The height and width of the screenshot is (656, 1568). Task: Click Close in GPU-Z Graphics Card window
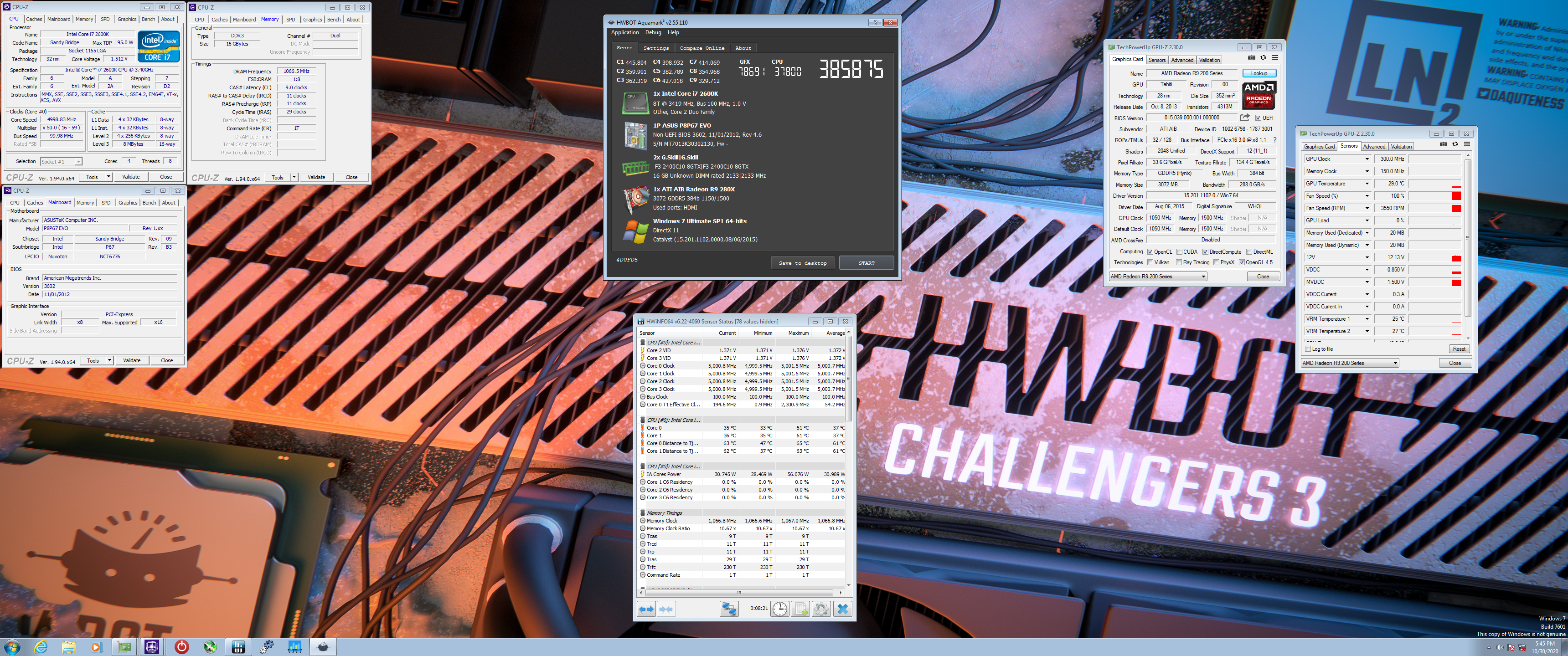pyautogui.click(x=1263, y=276)
